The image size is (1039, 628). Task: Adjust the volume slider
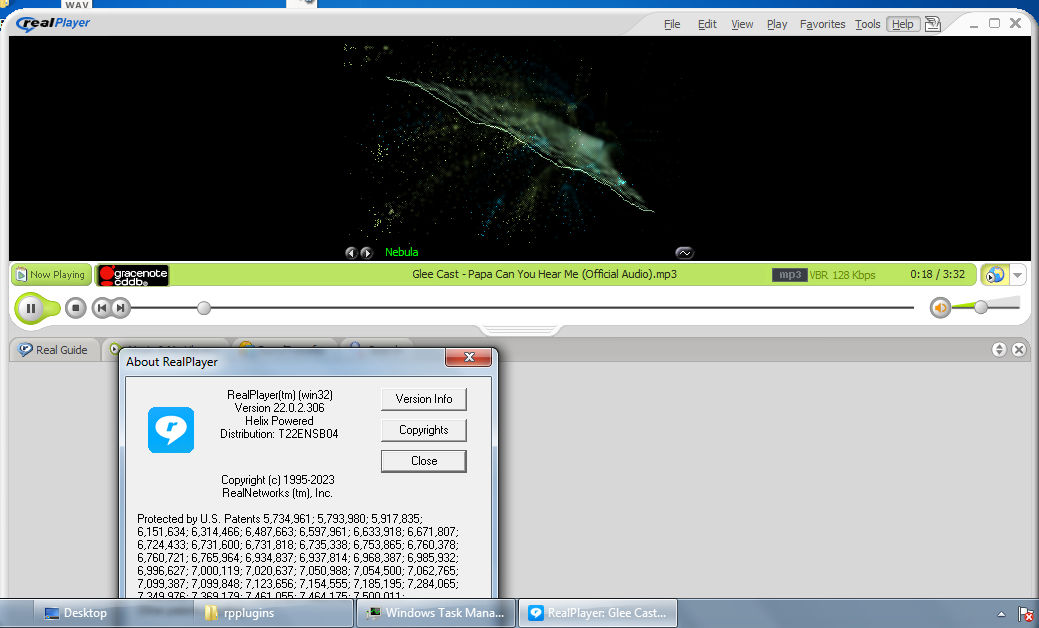tap(979, 308)
